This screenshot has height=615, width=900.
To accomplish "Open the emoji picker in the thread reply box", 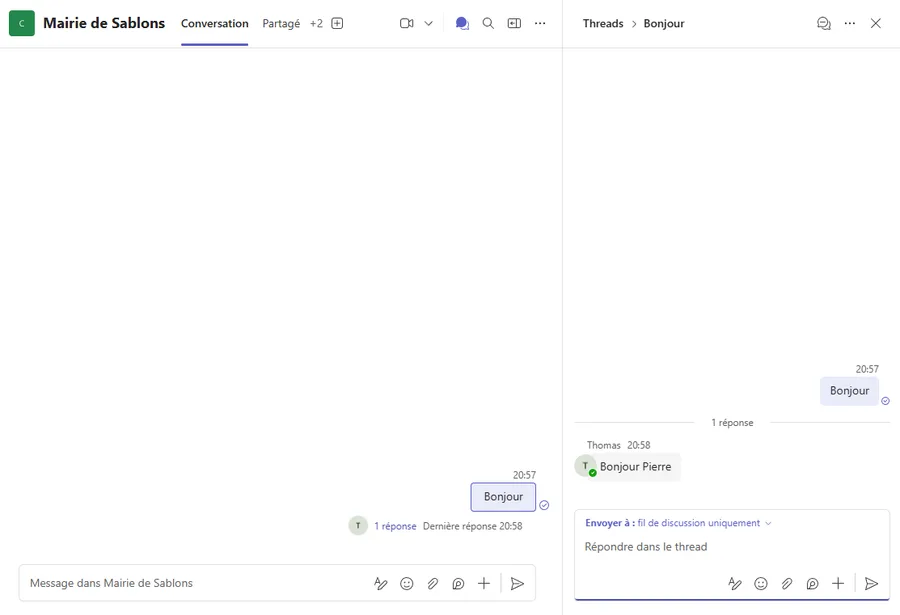I will tap(761, 583).
